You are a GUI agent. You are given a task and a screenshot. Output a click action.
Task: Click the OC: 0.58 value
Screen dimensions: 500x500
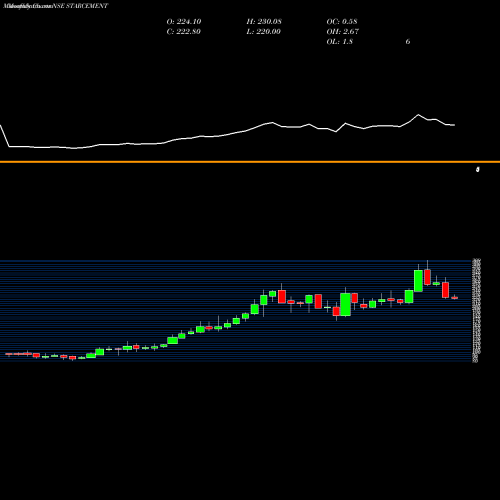coord(342,22)
